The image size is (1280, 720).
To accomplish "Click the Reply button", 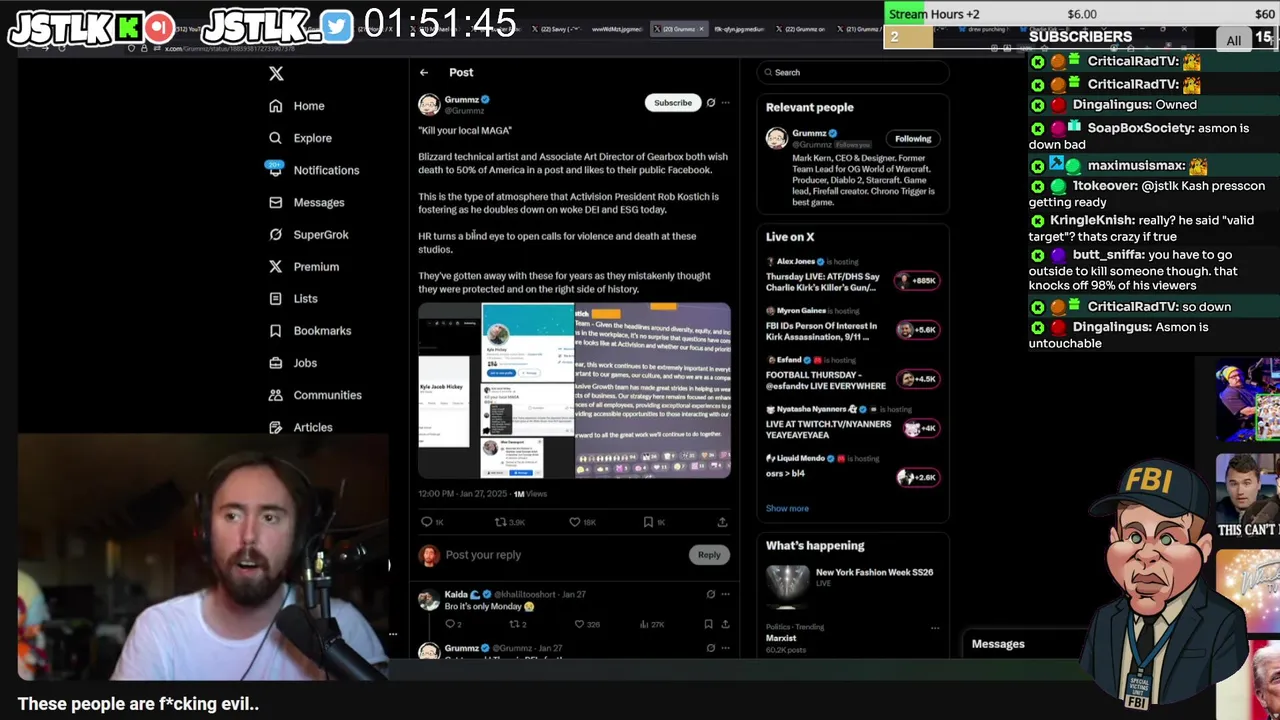I will click(709, 555).
